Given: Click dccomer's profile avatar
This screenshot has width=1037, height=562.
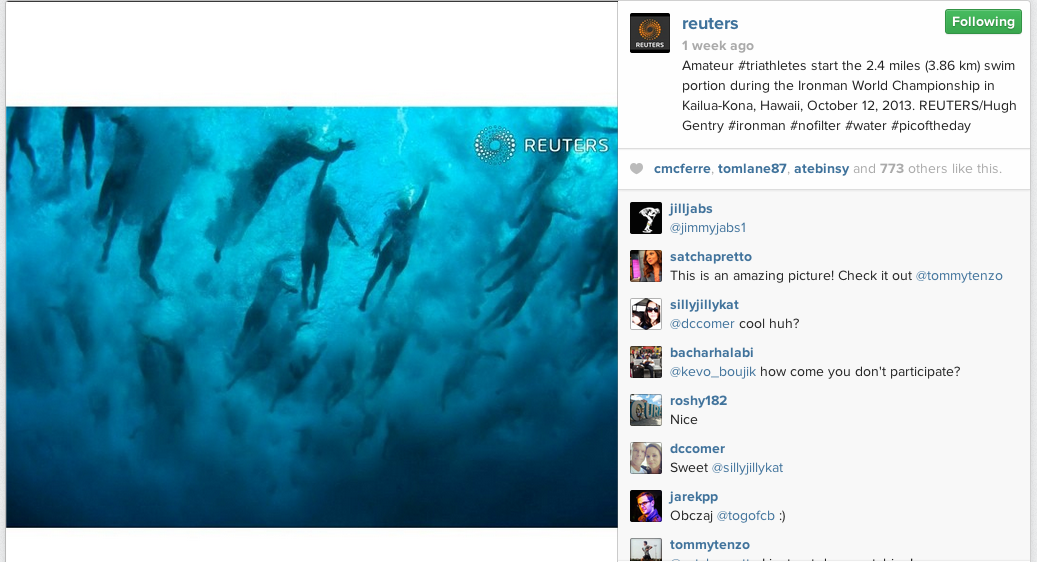Looking at the screenshot, I should [x=646, y=458].
